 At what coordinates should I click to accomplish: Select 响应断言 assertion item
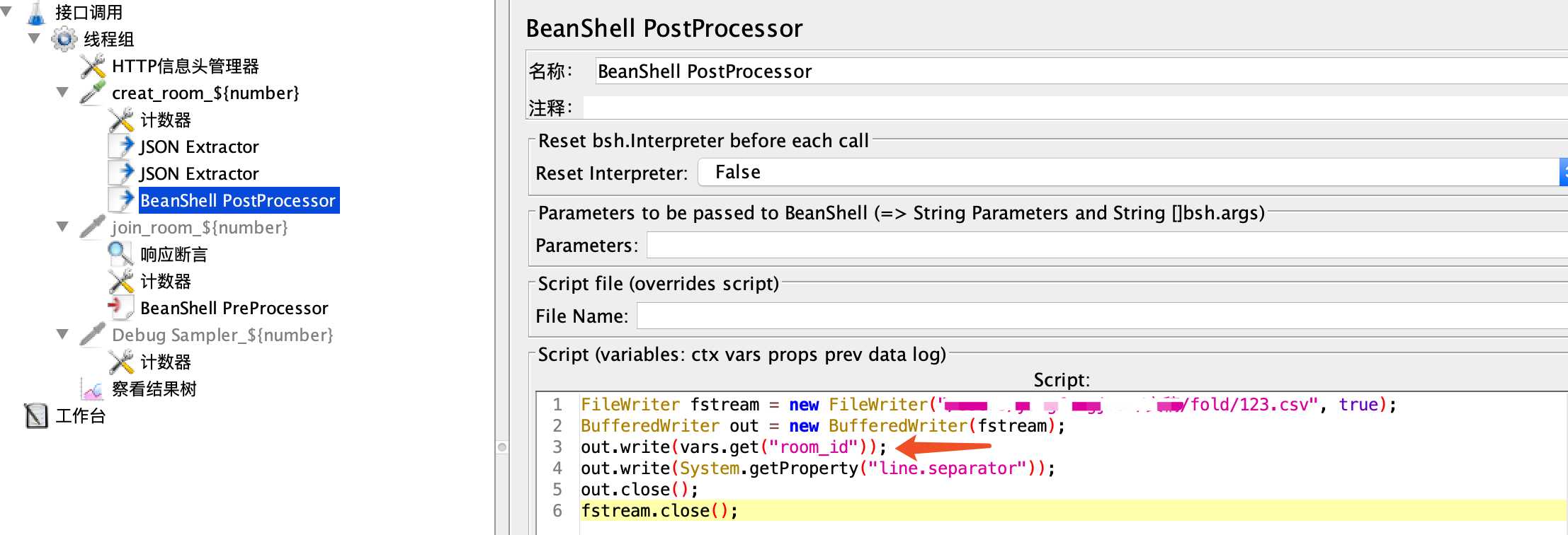pos(174,255)
